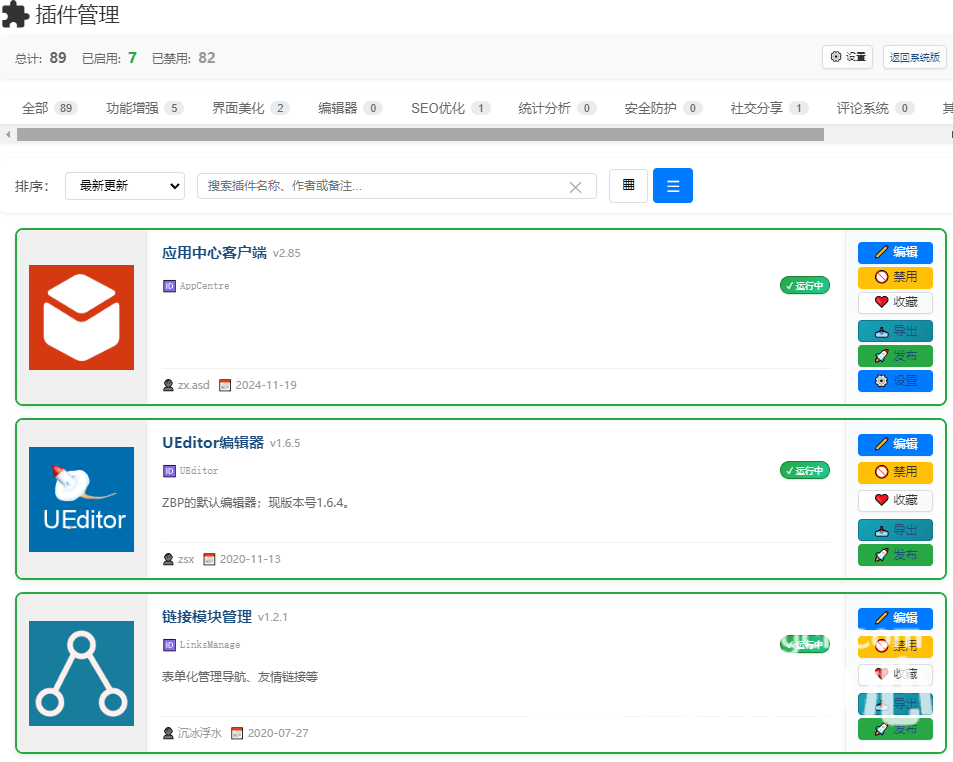The height and width of the screenshot is (762, 953).
Task: Export UEditor plugin via 导出
Action: (895, 530)
